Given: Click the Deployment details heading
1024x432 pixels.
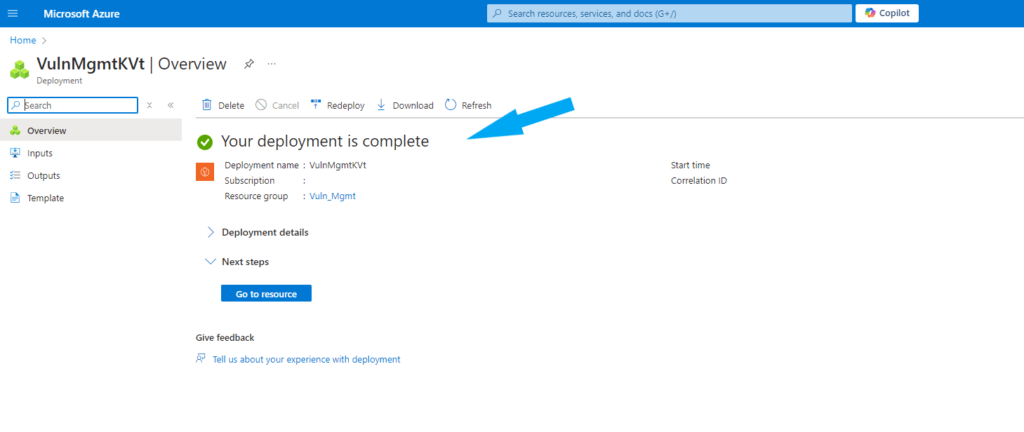Looking at the screenshot, I should 265,232.
